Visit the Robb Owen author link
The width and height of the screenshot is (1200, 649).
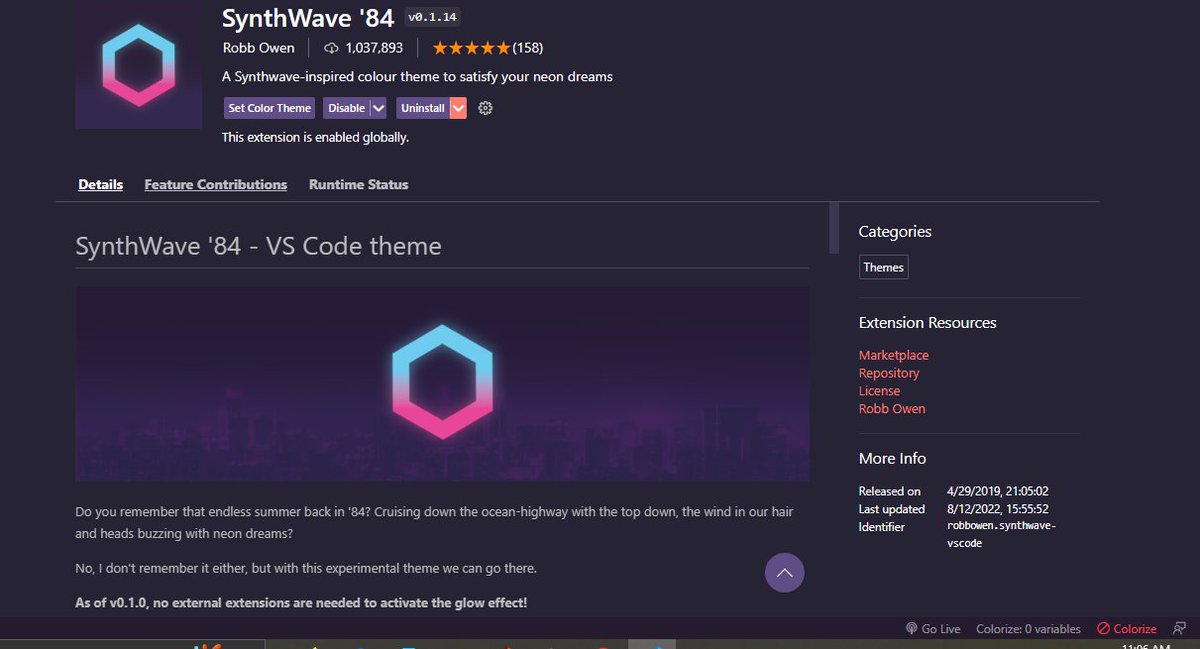click(892, 408)
